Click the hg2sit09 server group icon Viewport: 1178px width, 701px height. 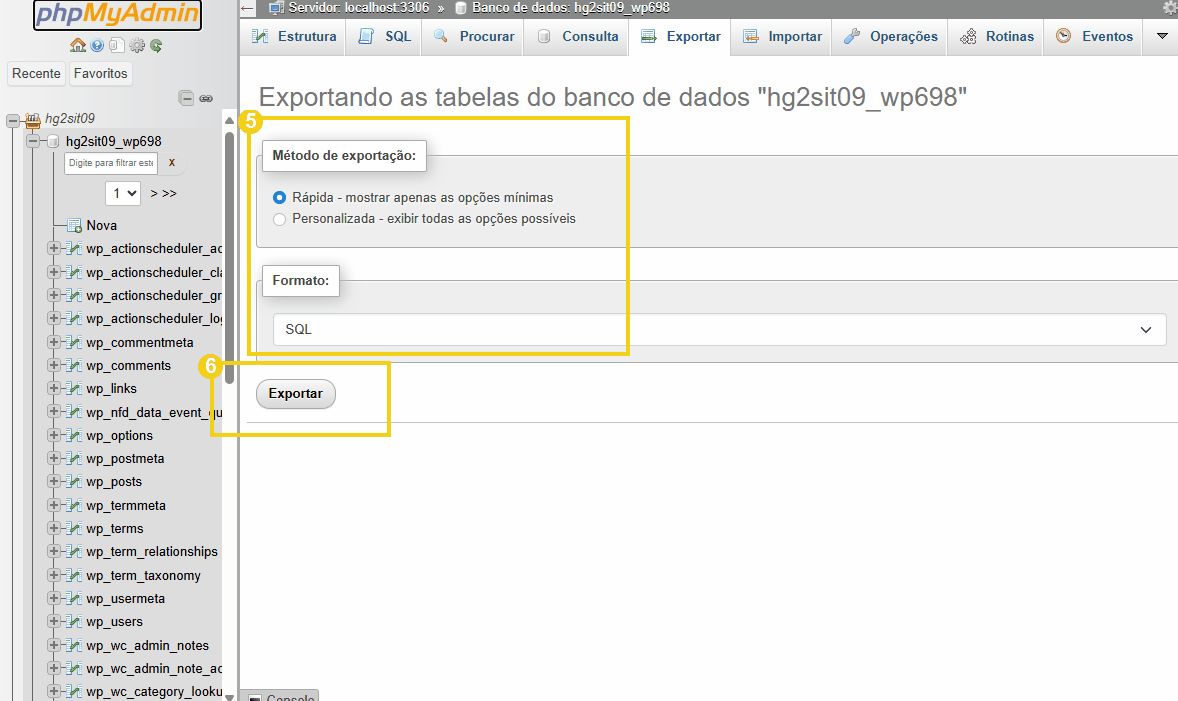32,118
